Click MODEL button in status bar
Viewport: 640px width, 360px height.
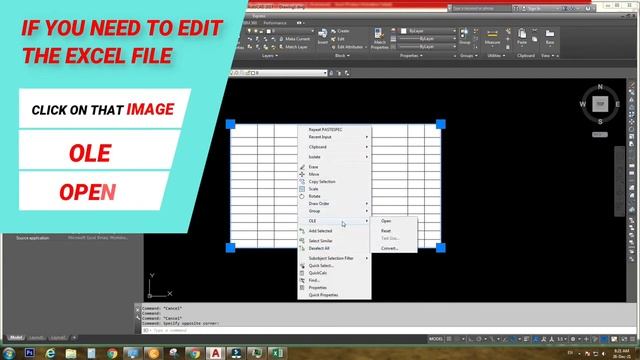coord(436,339)
